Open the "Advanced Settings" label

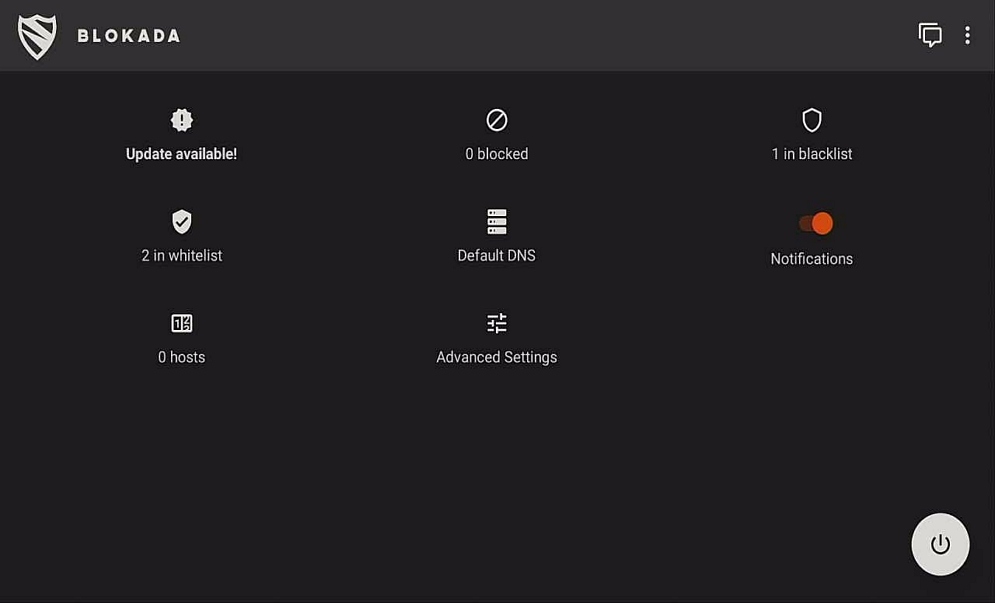pyautogui.click(x=497, y=357)
